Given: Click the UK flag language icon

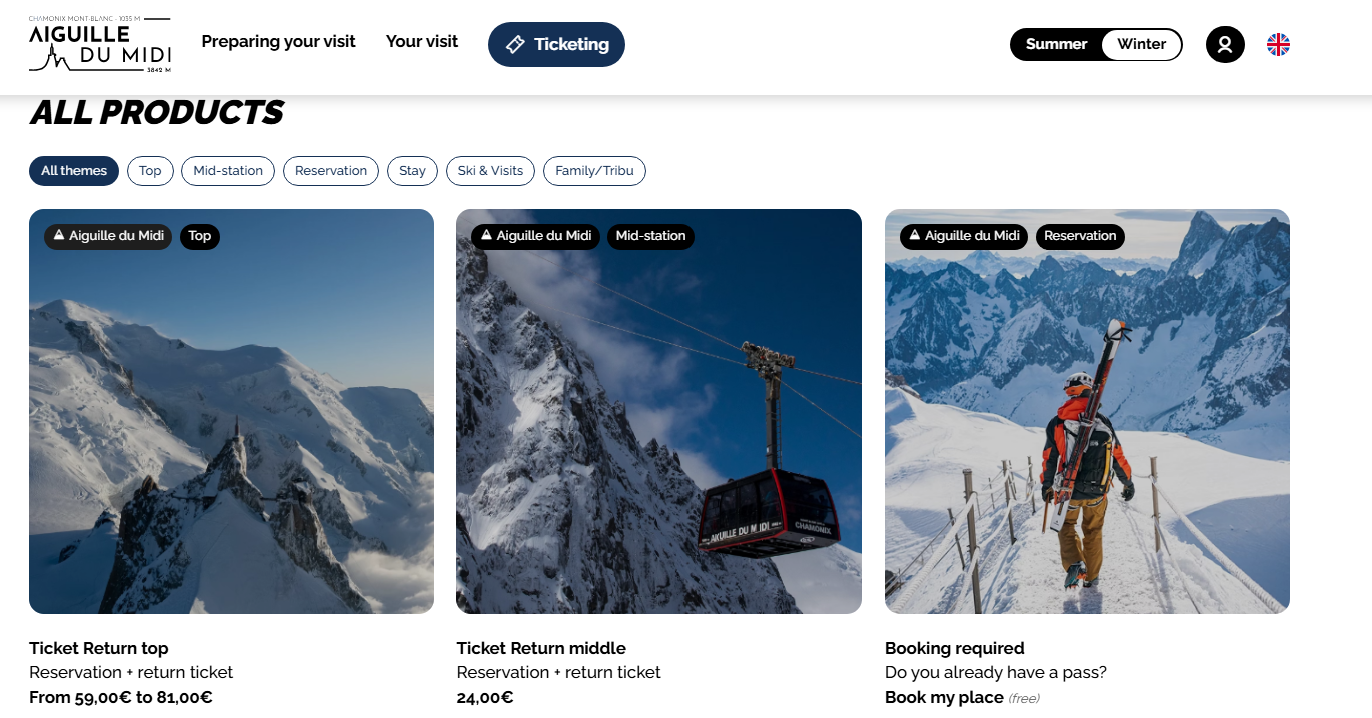Looking at the screenshot, I should (x=1278, y=45).
